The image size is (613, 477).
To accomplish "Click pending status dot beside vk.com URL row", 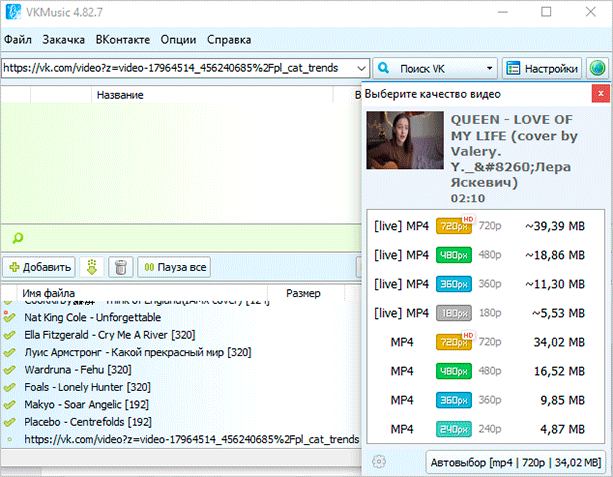I will coord(10,440).
